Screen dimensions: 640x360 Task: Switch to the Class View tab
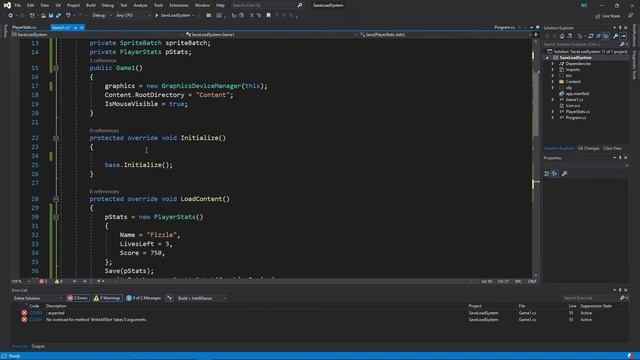(612, 148)
